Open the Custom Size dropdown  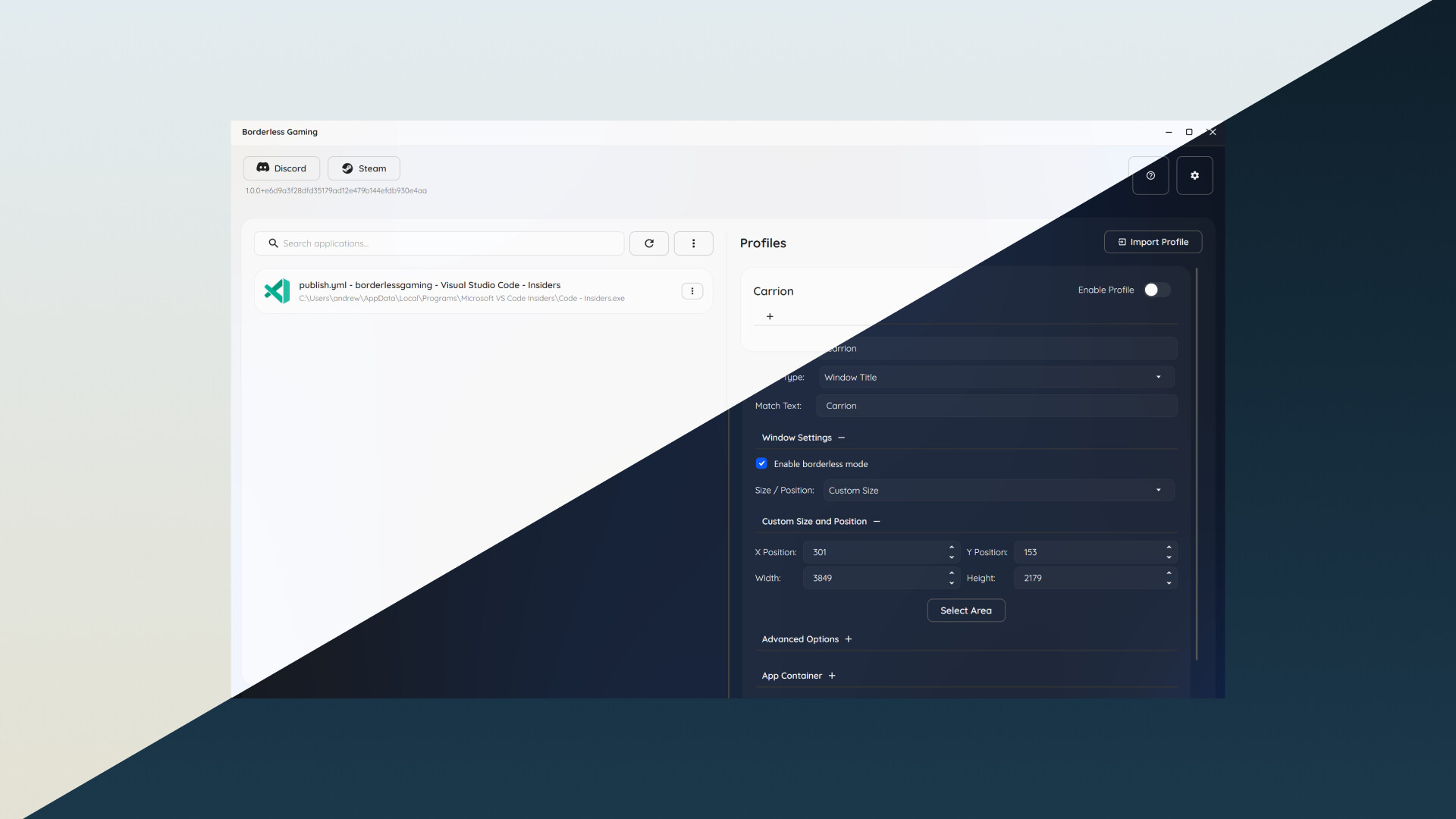pos(997,490)
